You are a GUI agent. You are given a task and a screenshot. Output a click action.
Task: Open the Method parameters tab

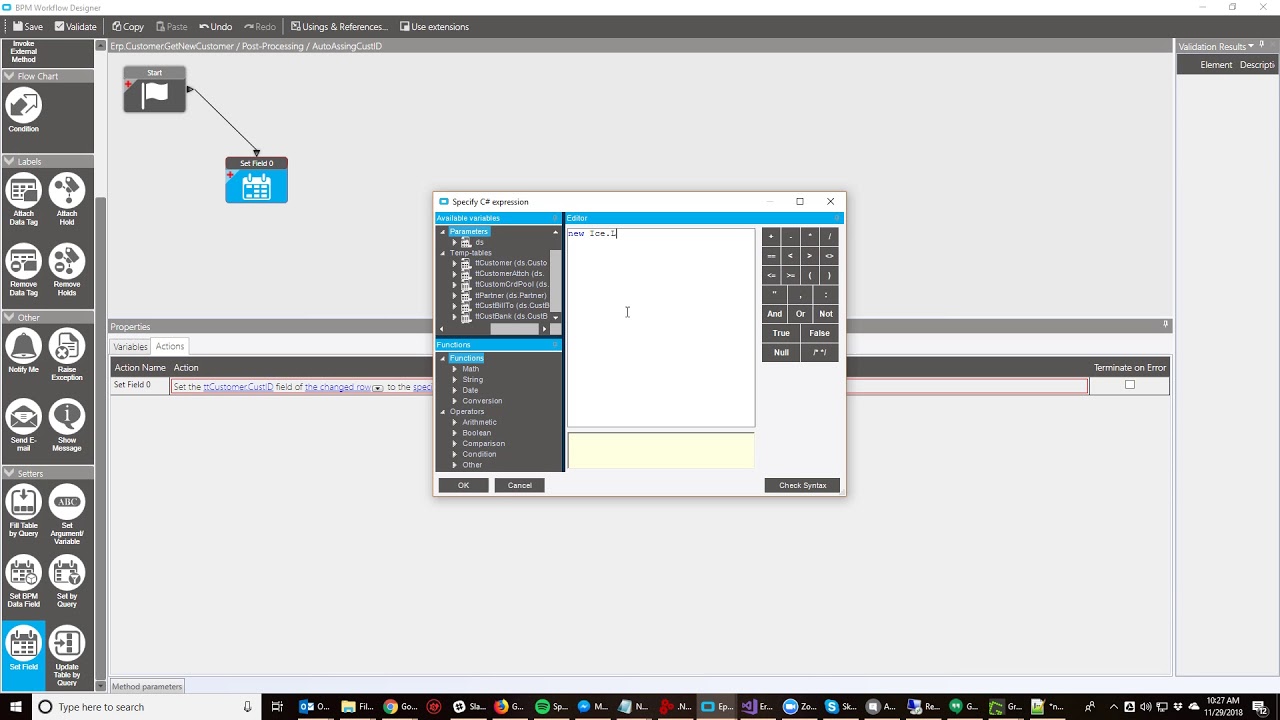[x=147, y=686]
